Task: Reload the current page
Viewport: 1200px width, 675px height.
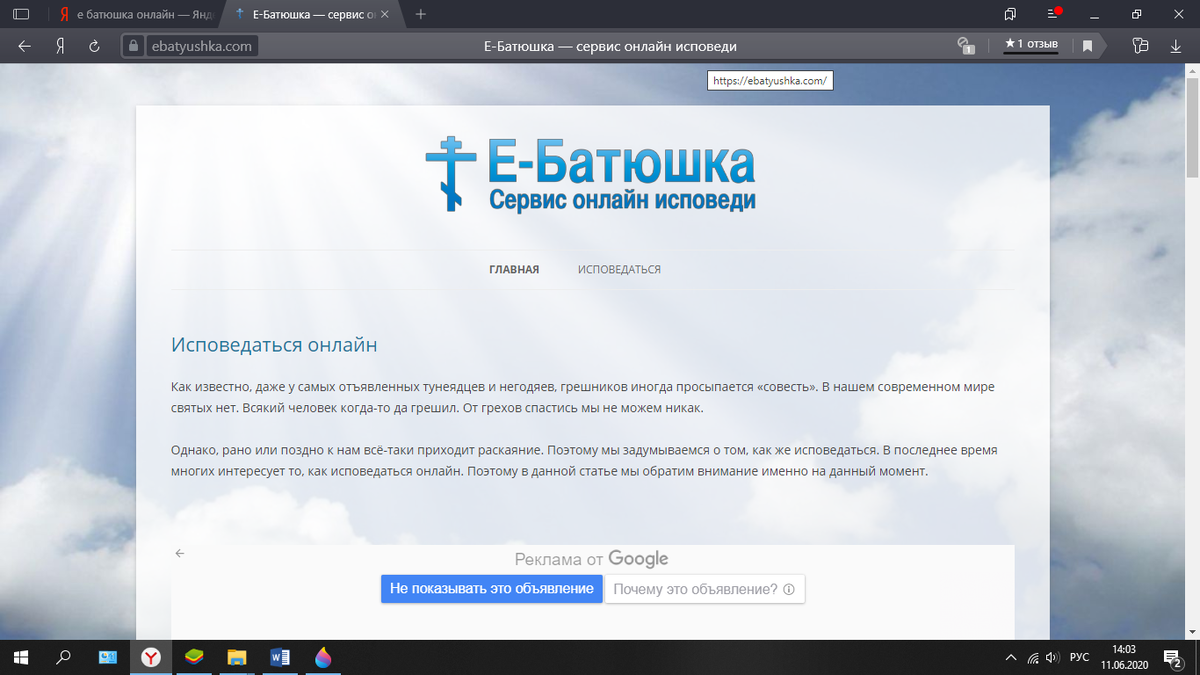Action: [x=94, y=46]
